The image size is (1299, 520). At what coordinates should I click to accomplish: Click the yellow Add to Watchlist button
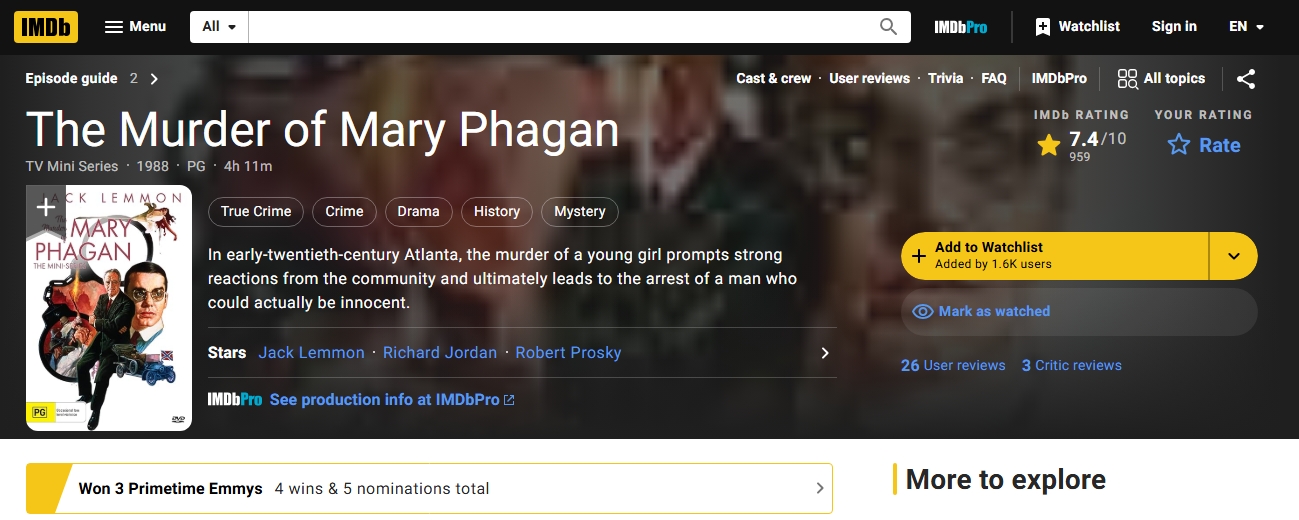point(1055,255)
